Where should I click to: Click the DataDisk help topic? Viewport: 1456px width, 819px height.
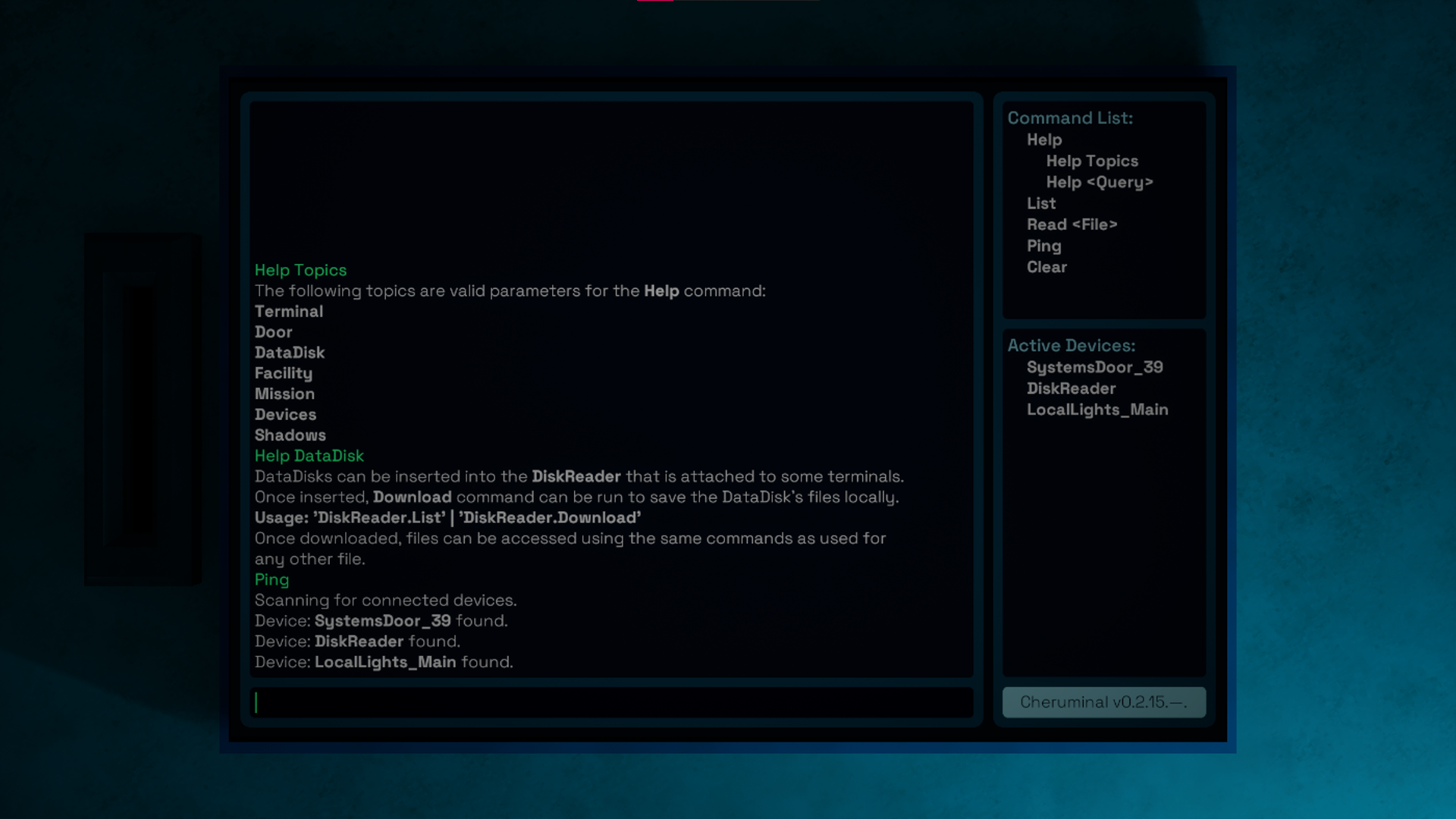click(289, 353)
